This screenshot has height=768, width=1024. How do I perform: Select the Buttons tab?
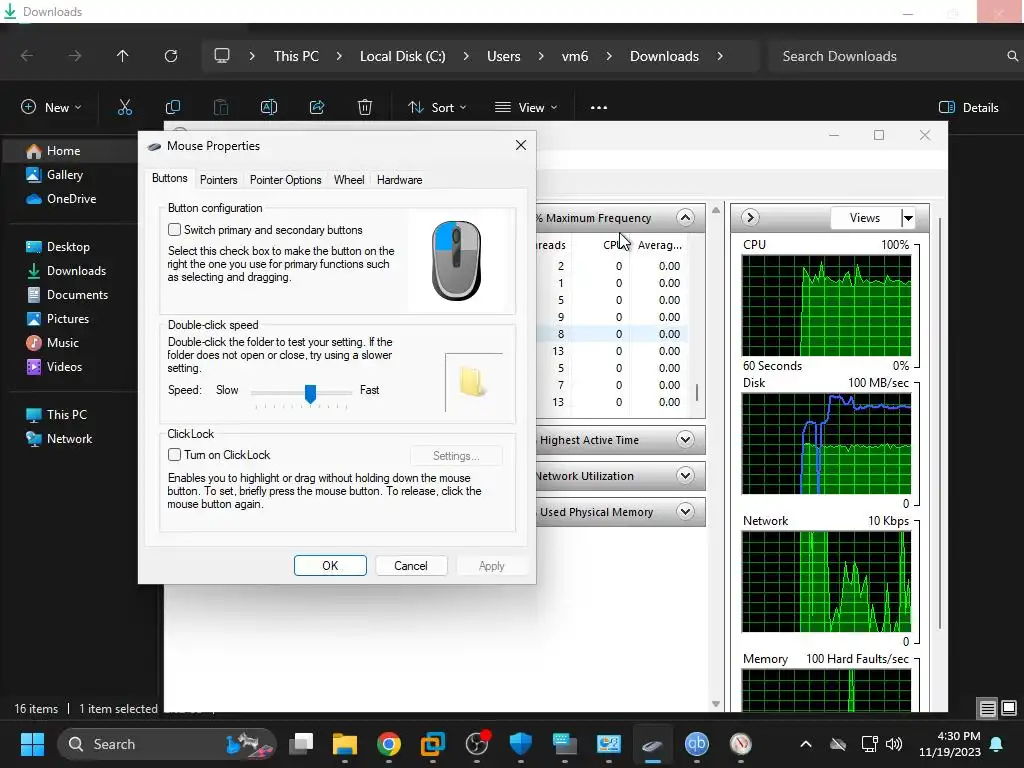pyautogui.click(x=169, y=178)
